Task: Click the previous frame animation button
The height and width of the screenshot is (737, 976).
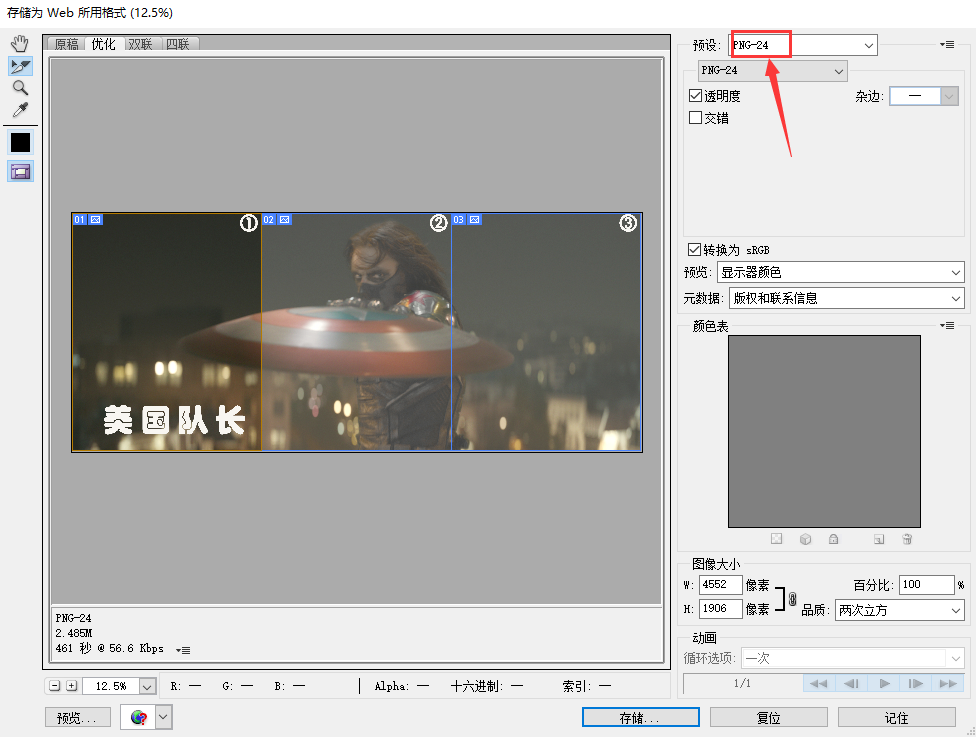Action: 851,683
